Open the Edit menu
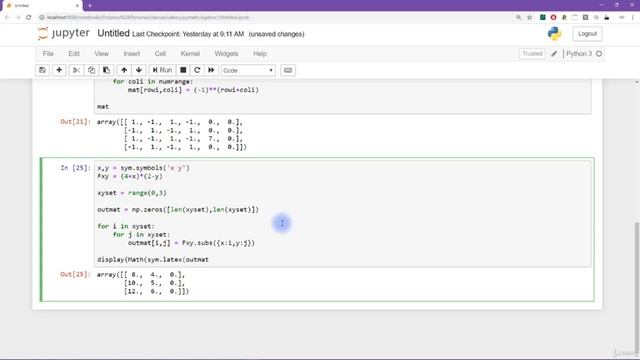Screen dimensions: 640x360 pos(74,54)
